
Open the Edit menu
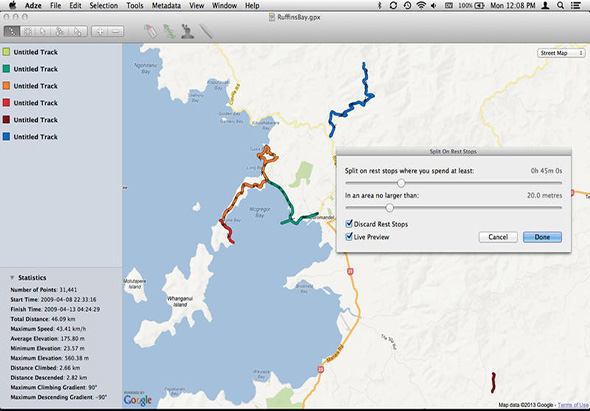point(75,5)
